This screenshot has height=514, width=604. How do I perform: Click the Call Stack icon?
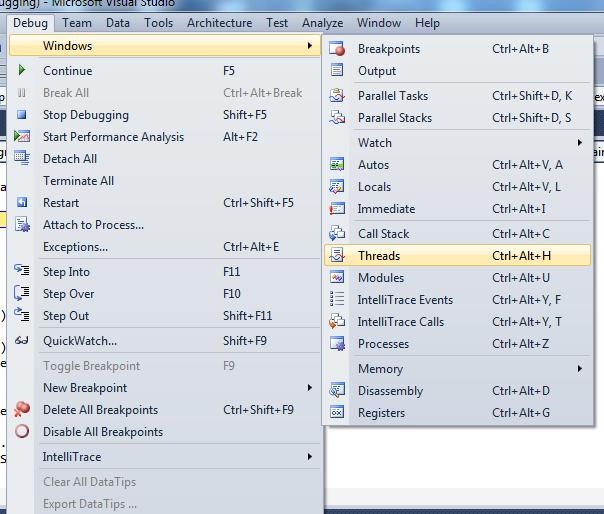coord(337,233)
